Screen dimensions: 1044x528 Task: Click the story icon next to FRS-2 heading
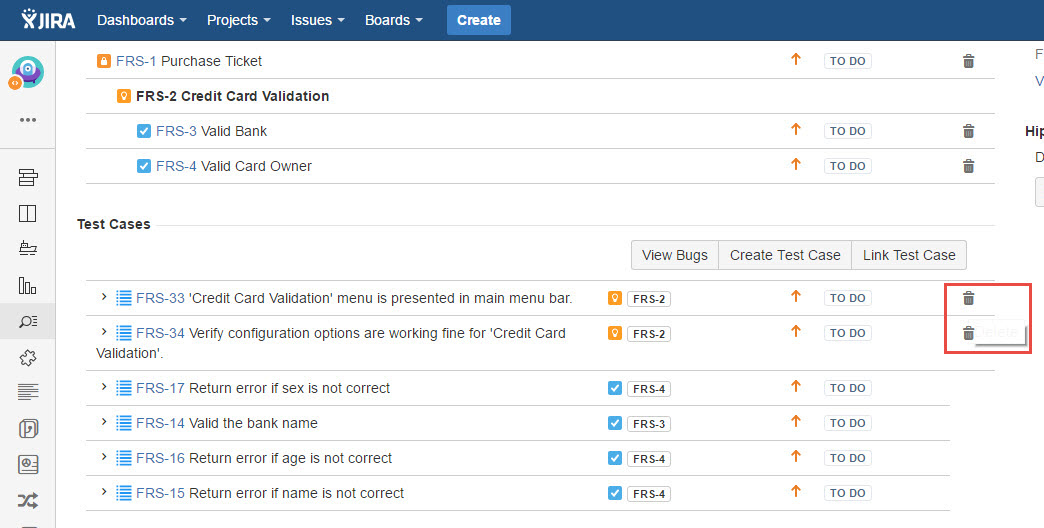(x=124, y=96)
